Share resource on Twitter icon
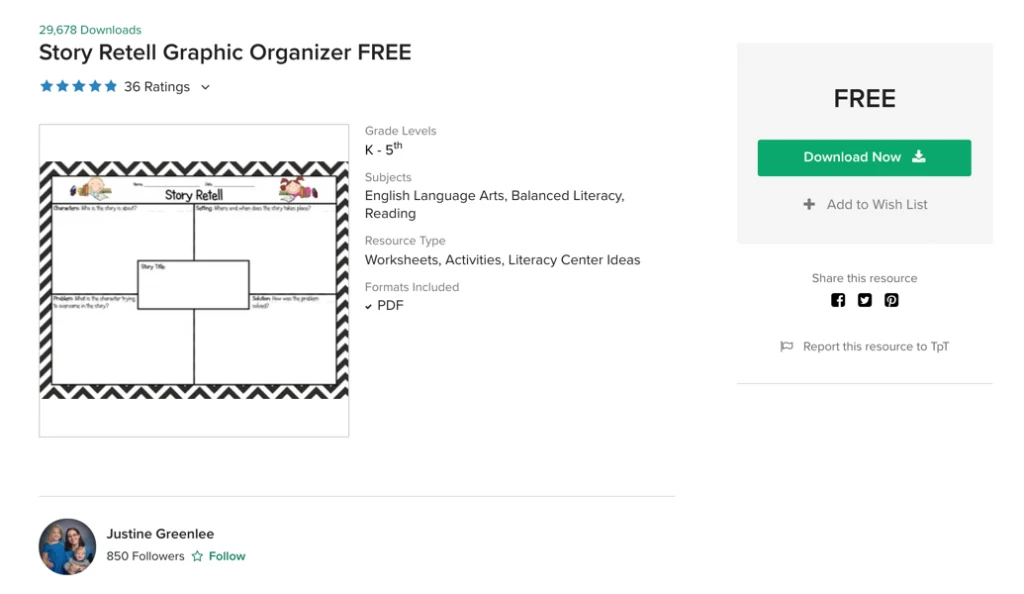 pos(865,300)
